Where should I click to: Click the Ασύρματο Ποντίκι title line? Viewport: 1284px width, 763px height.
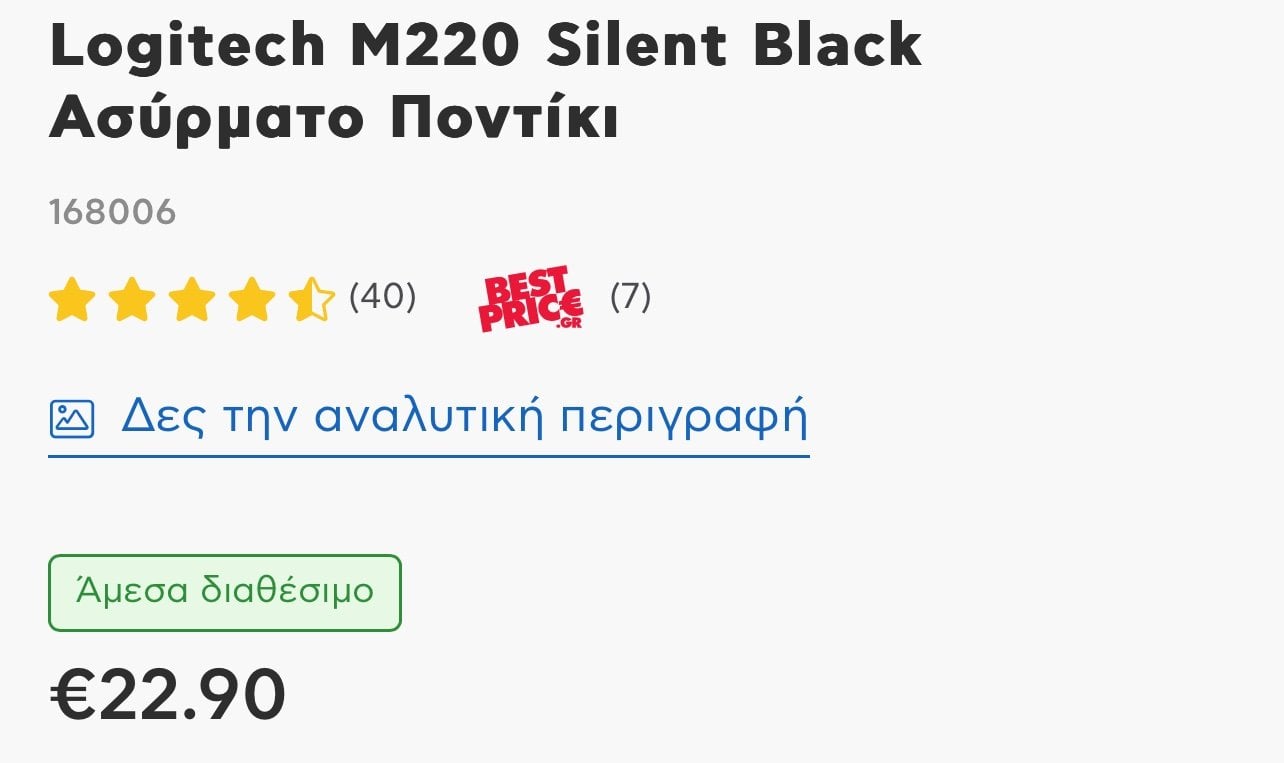(334, 117)
